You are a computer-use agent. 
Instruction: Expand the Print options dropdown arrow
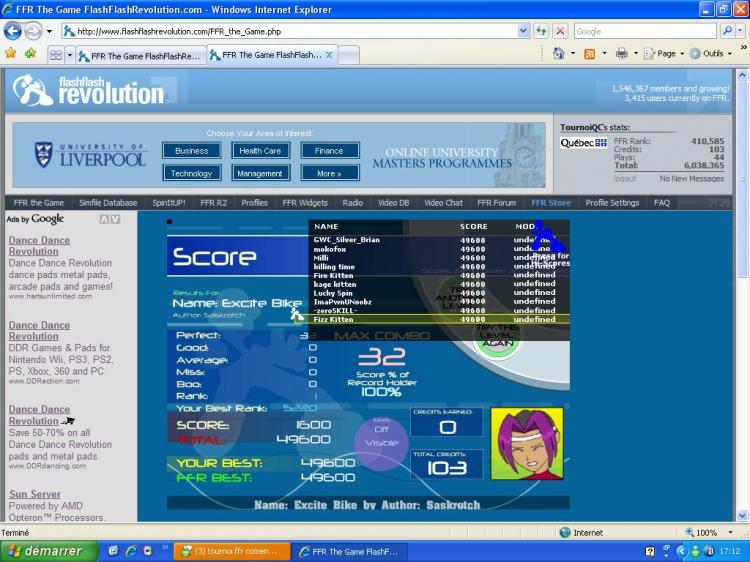point(635,54)
